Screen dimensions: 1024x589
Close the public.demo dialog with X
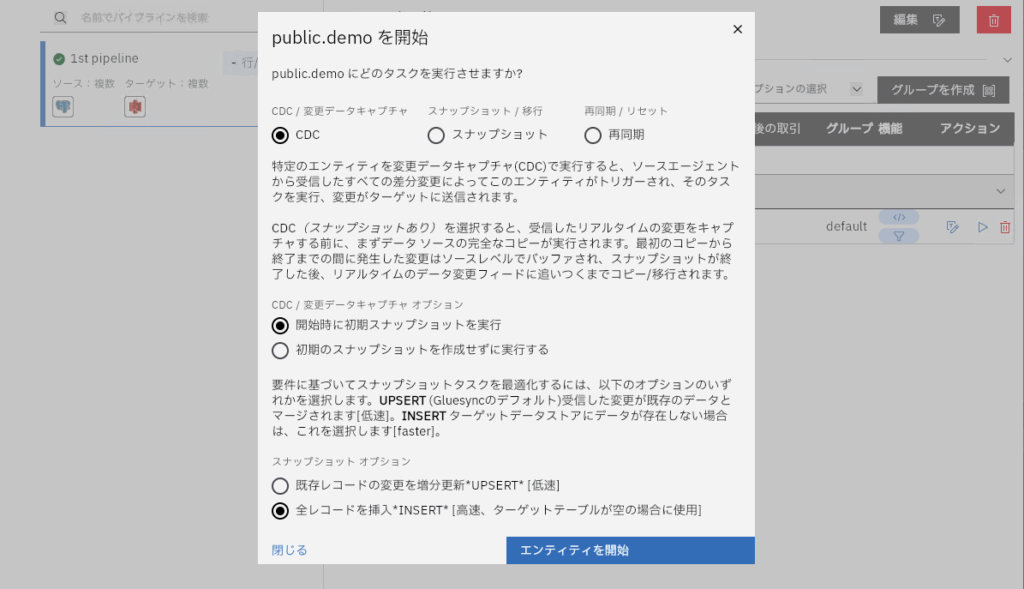(x=738, y=29)
